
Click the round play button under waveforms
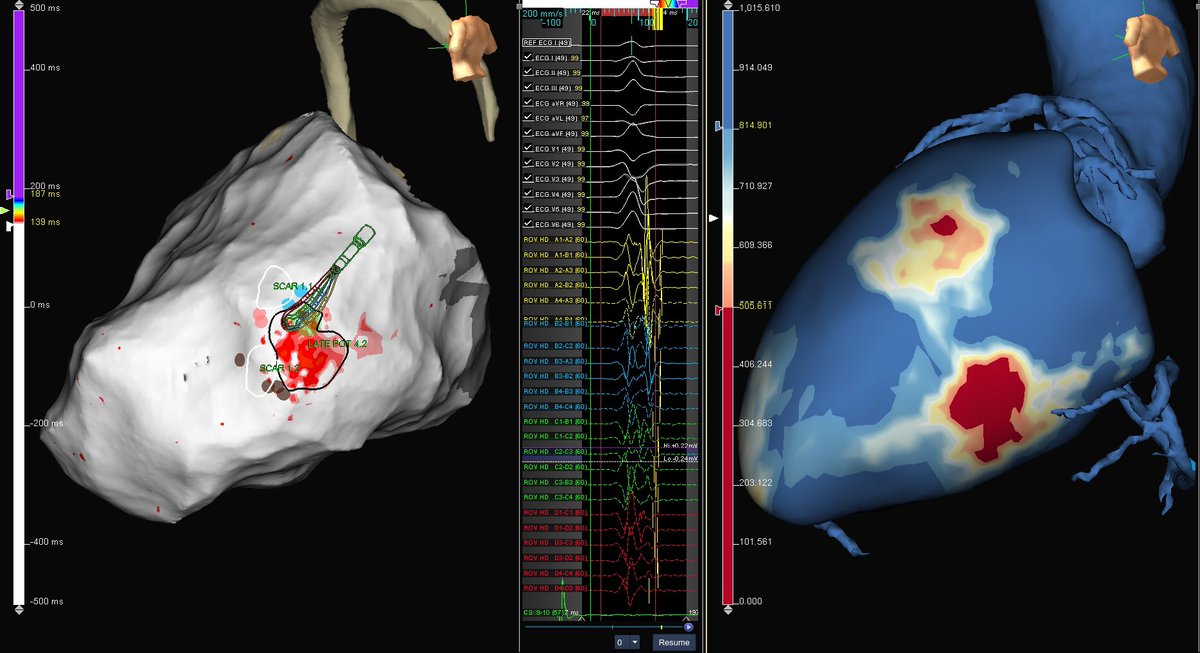(x=689, y=627)
